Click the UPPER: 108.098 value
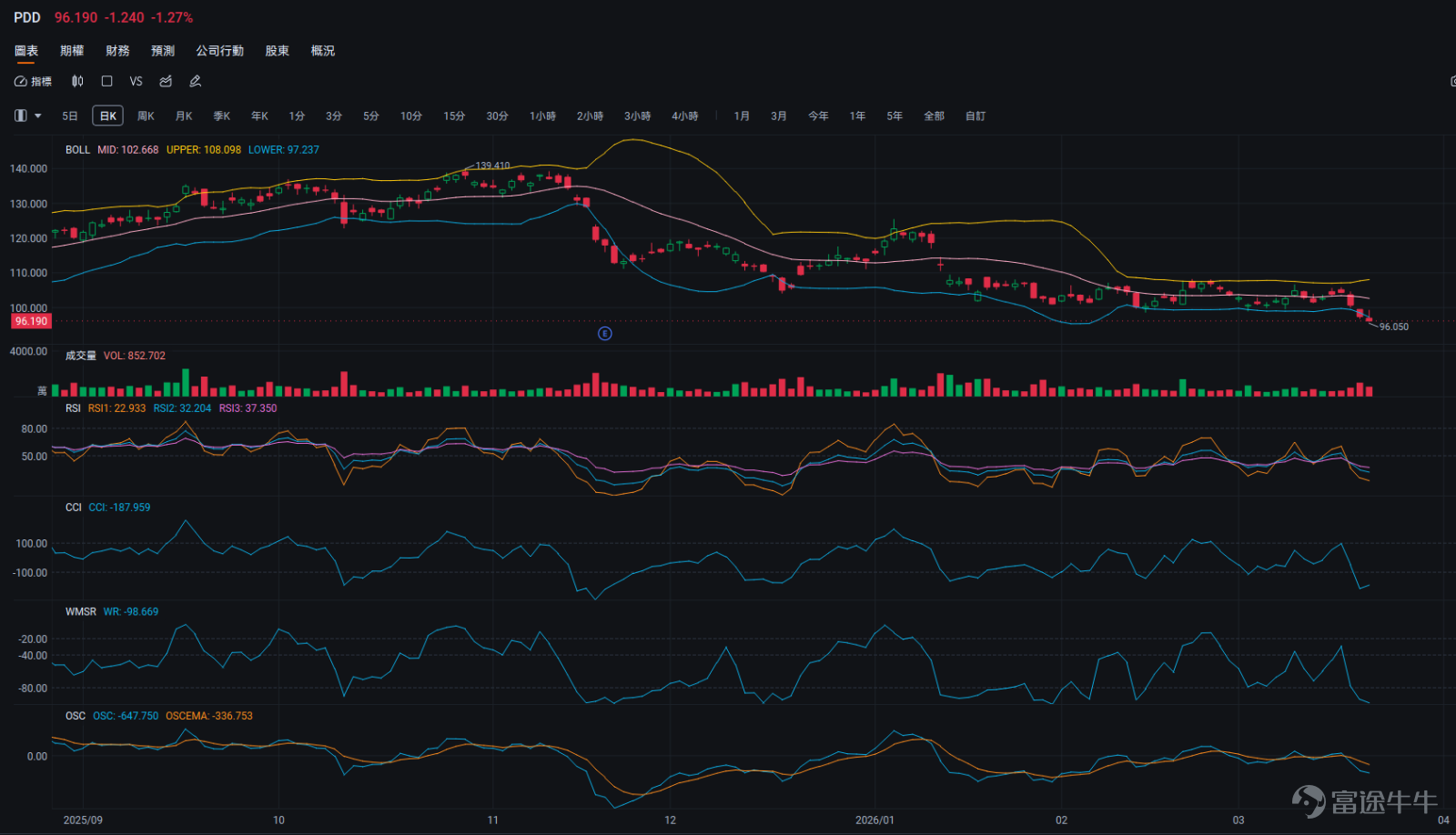Viewport: 1456px width, 835px height. [204, 150]
